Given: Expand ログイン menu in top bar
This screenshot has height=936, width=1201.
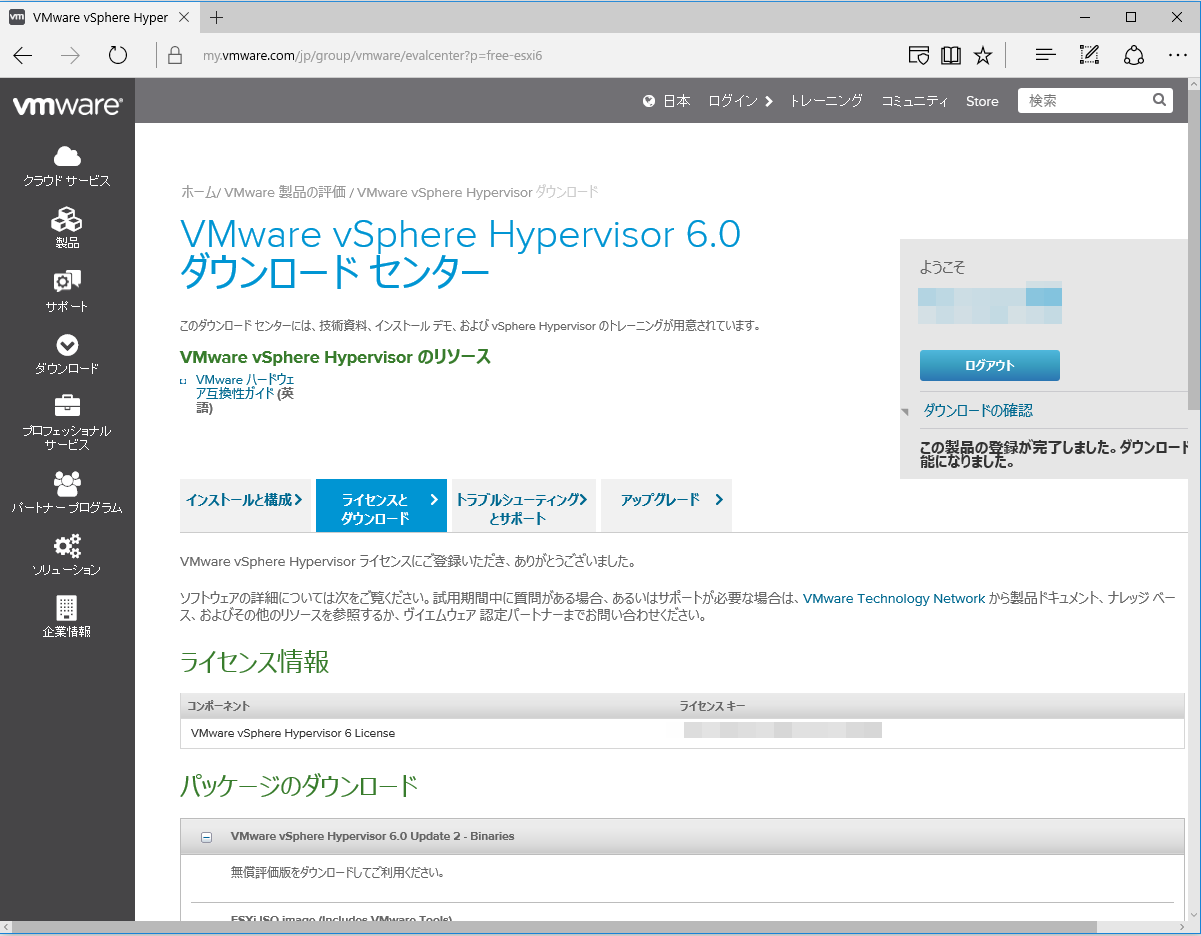Looking at the screenshot, I should point(741,101).
